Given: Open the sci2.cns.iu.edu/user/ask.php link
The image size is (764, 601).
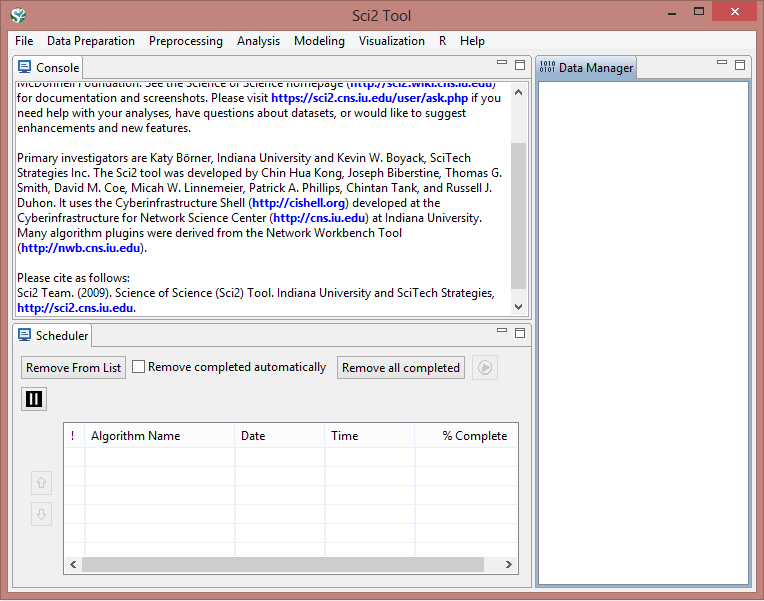Looking at the screenshot, I should pyautogui.click(x=369, y=98).
